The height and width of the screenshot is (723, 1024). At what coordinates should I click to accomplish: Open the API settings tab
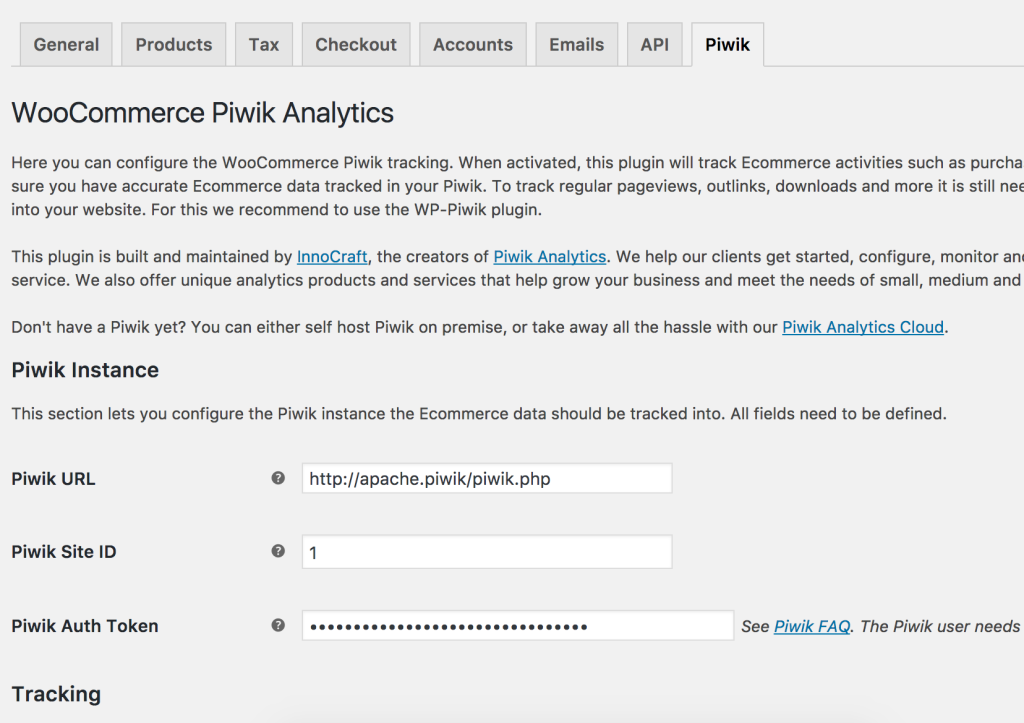655,45
